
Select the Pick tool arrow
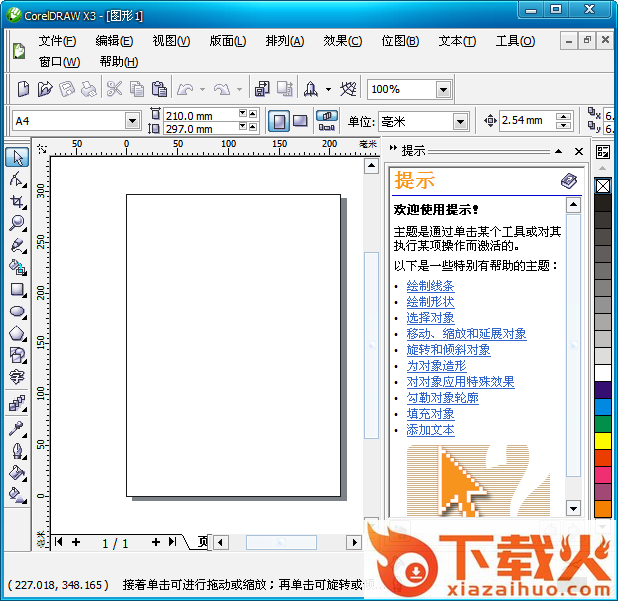(x=17, y=157)
